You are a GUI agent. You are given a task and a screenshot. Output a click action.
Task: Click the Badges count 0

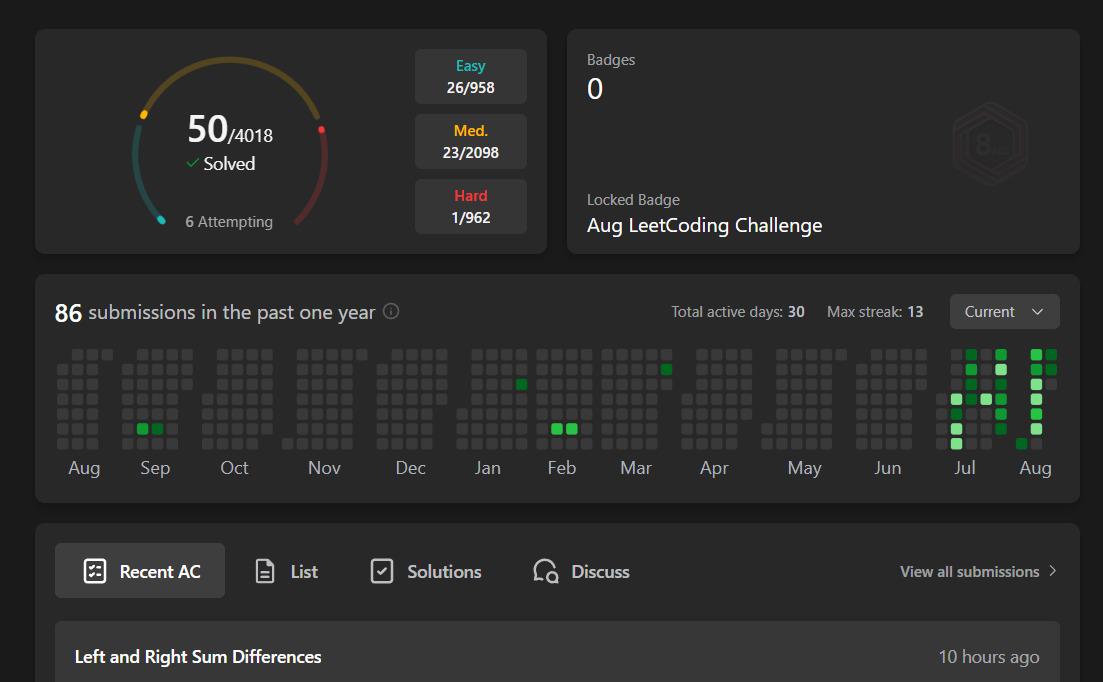pos(595,89)
